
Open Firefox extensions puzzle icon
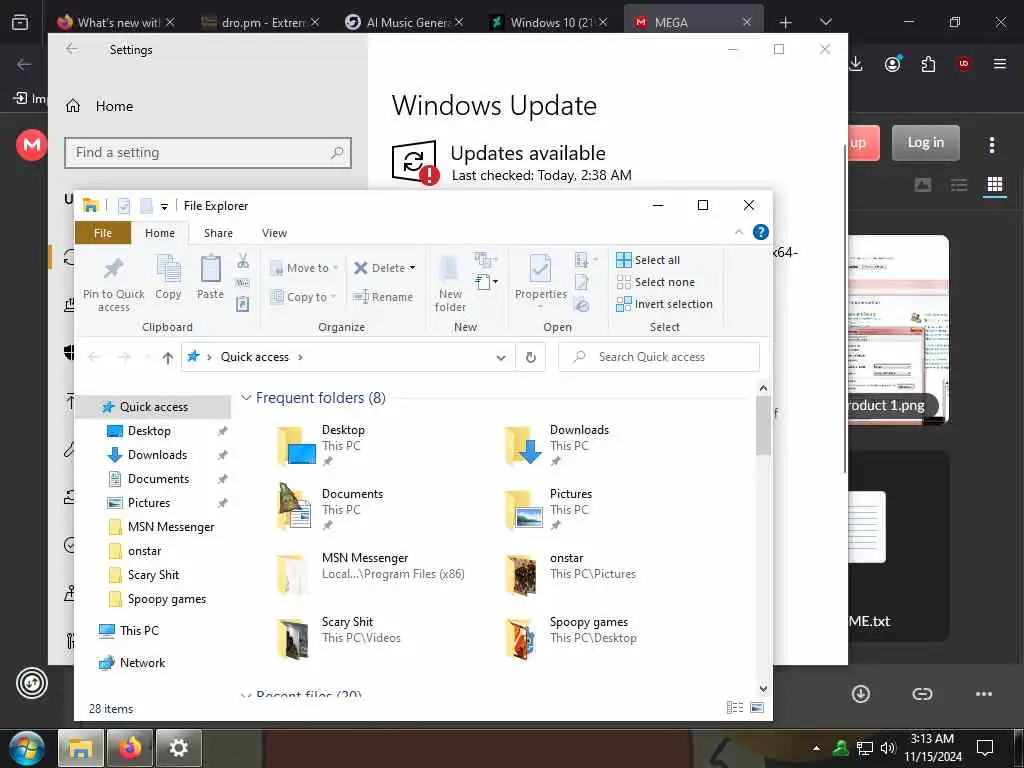pos(928,64)
